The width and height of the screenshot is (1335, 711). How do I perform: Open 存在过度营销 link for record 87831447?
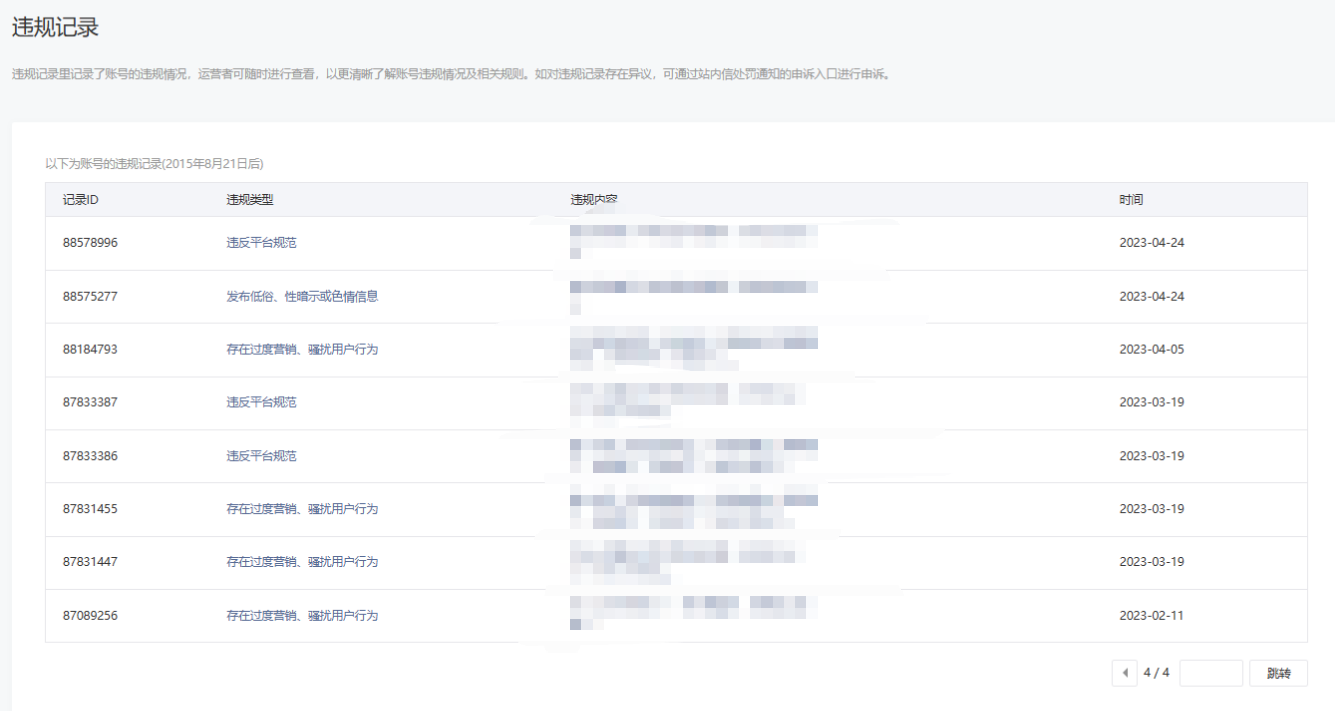(x=302, y=562)
